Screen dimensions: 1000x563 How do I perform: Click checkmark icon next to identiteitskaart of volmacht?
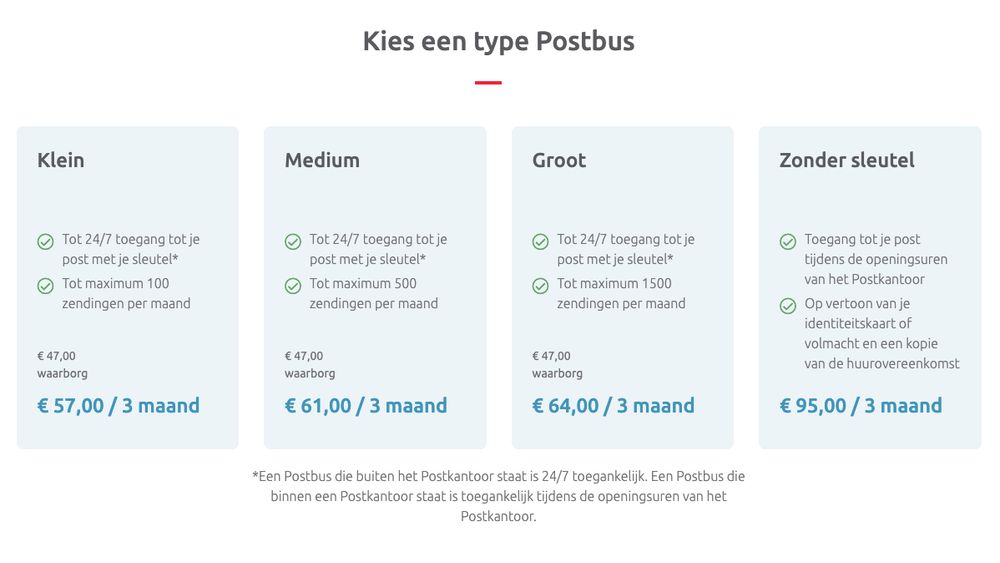pos(788,306)
